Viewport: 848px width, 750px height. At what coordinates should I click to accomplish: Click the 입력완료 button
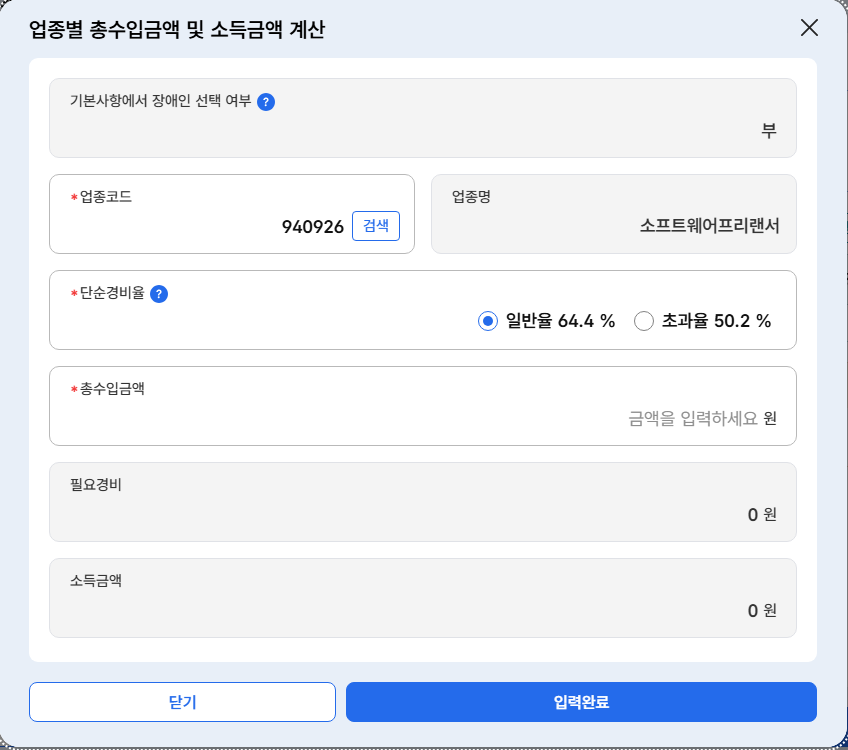pyautogui.click(x=581, y=702)
